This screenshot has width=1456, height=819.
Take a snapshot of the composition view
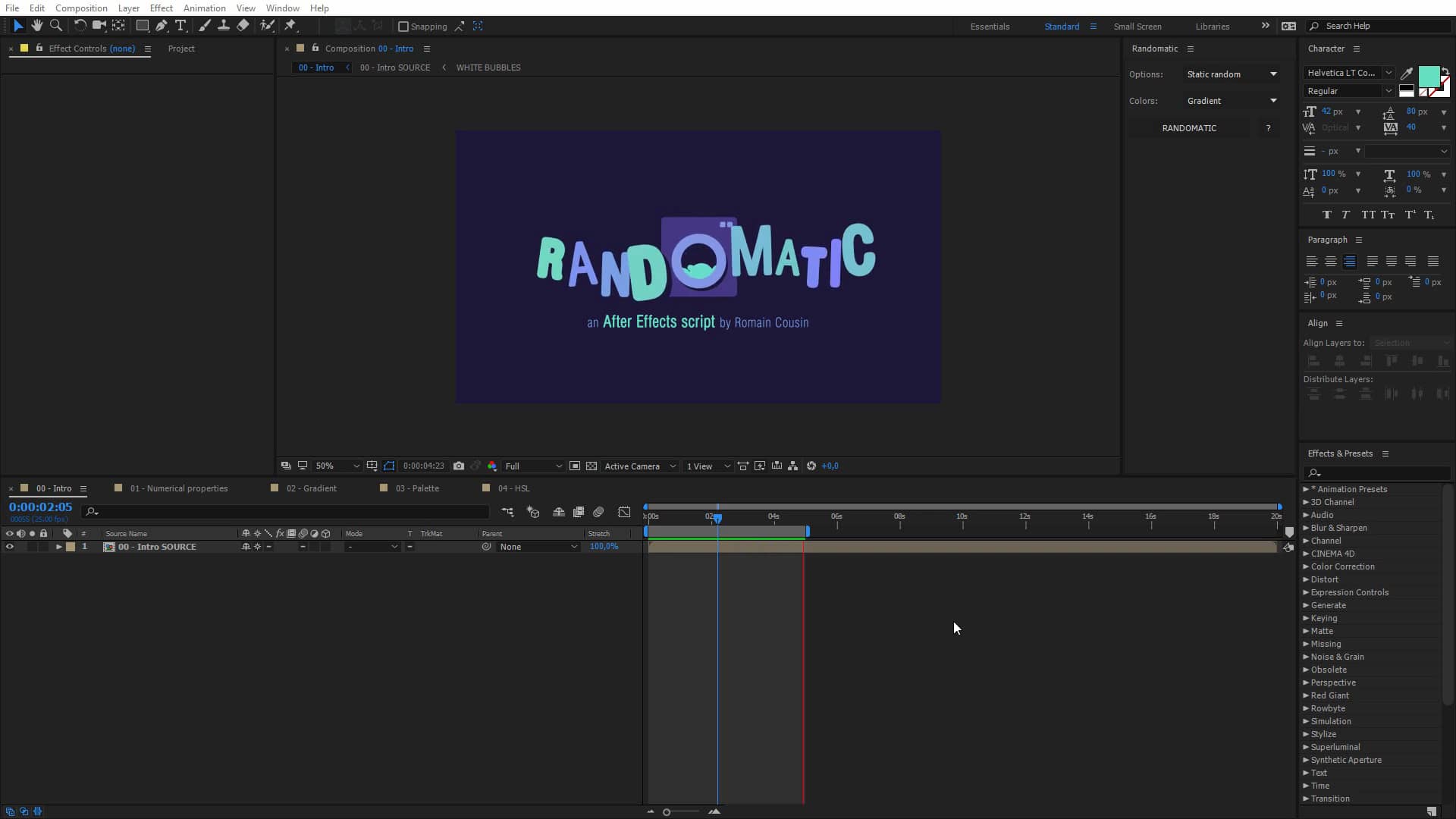point(459,466)
